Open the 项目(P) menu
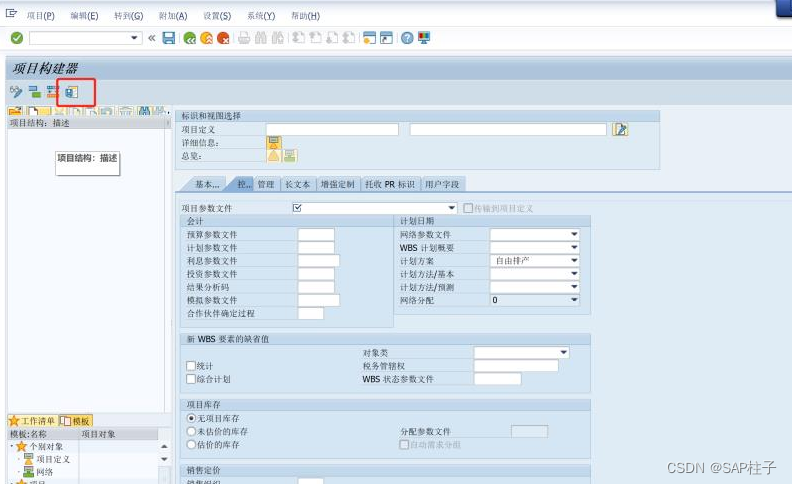 pyautogui.click(x=40, y=16)
